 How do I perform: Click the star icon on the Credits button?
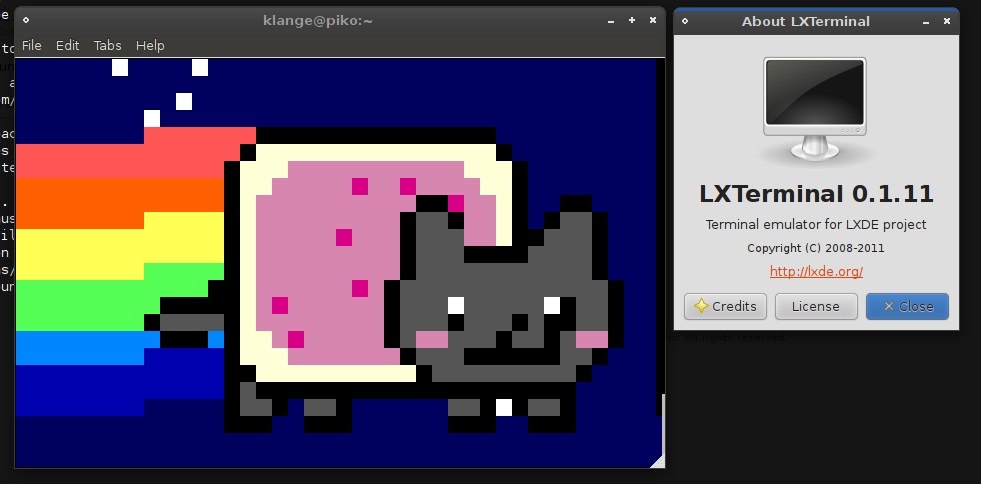700,306
